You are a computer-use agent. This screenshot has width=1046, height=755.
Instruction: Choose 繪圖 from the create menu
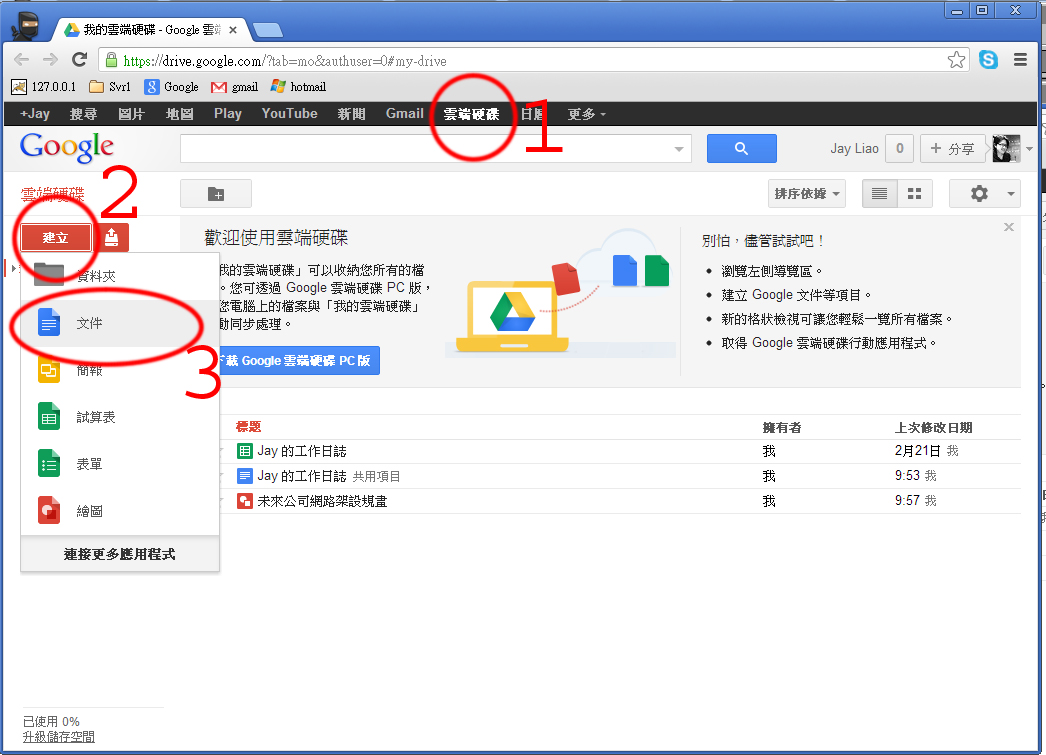tap(120, 512)
